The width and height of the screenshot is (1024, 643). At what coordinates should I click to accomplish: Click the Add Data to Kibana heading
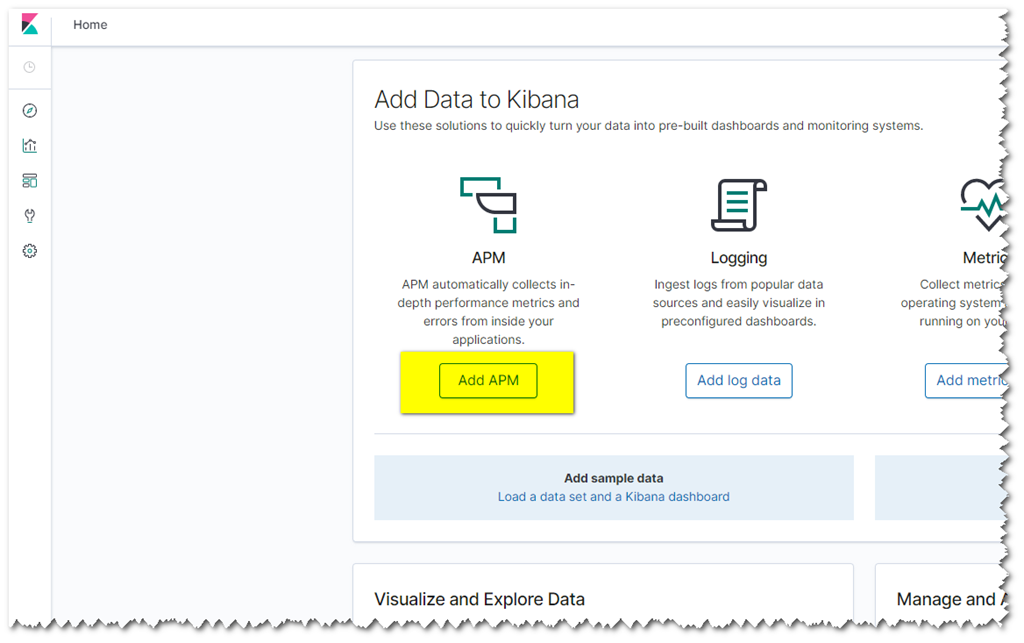[477, 100]
